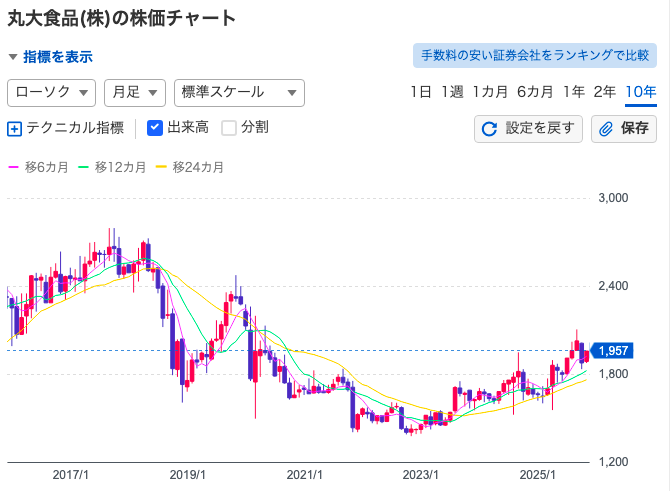
Task: Choose the 2年 time range
Action: pyautogui.click(x=605, y=92)
